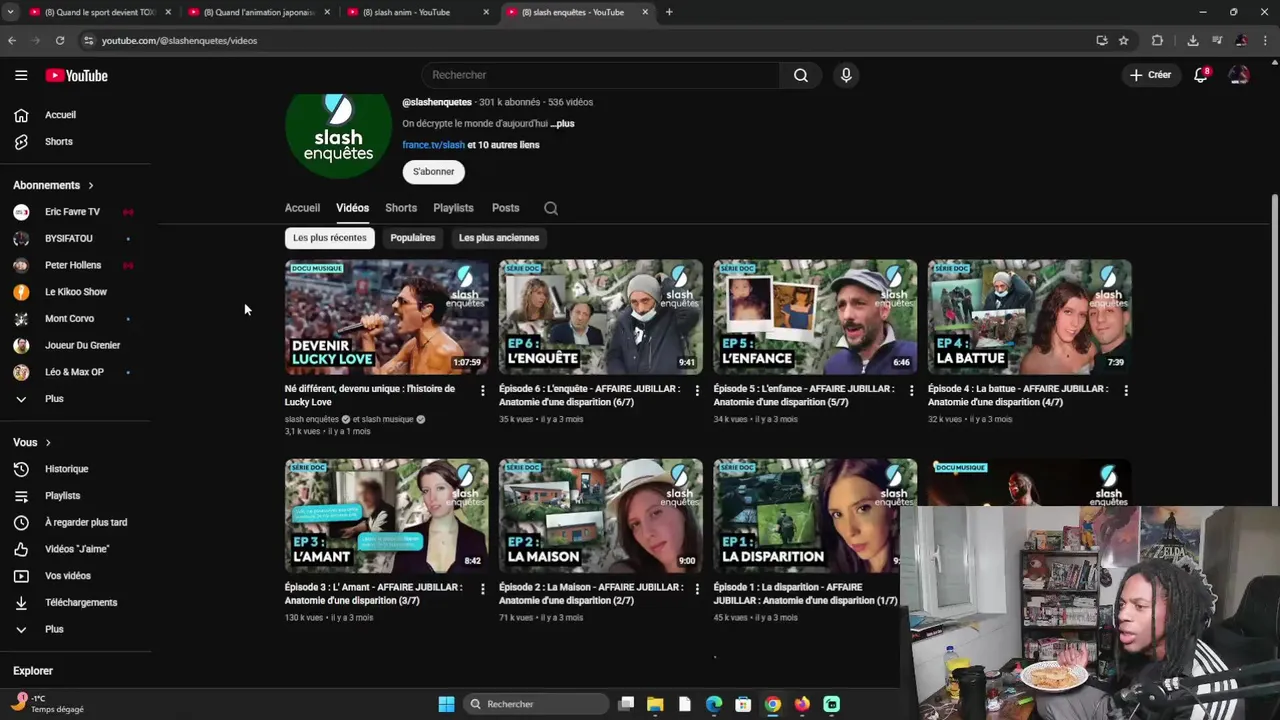Open new browser tab plus button

pos(669,12)
